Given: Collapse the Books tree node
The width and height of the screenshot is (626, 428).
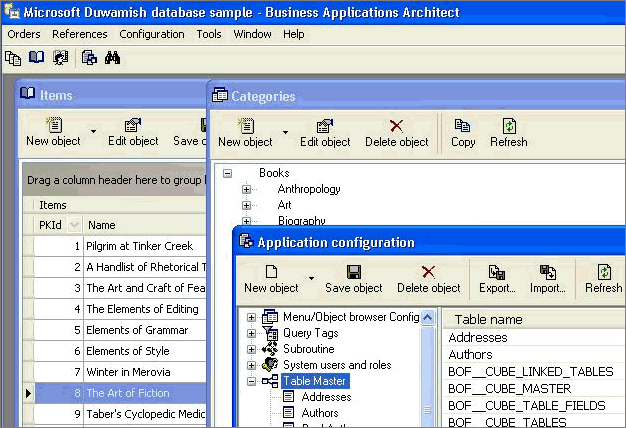Looking at the screenshot, I should pyautogui.click(x=228, y=173).
